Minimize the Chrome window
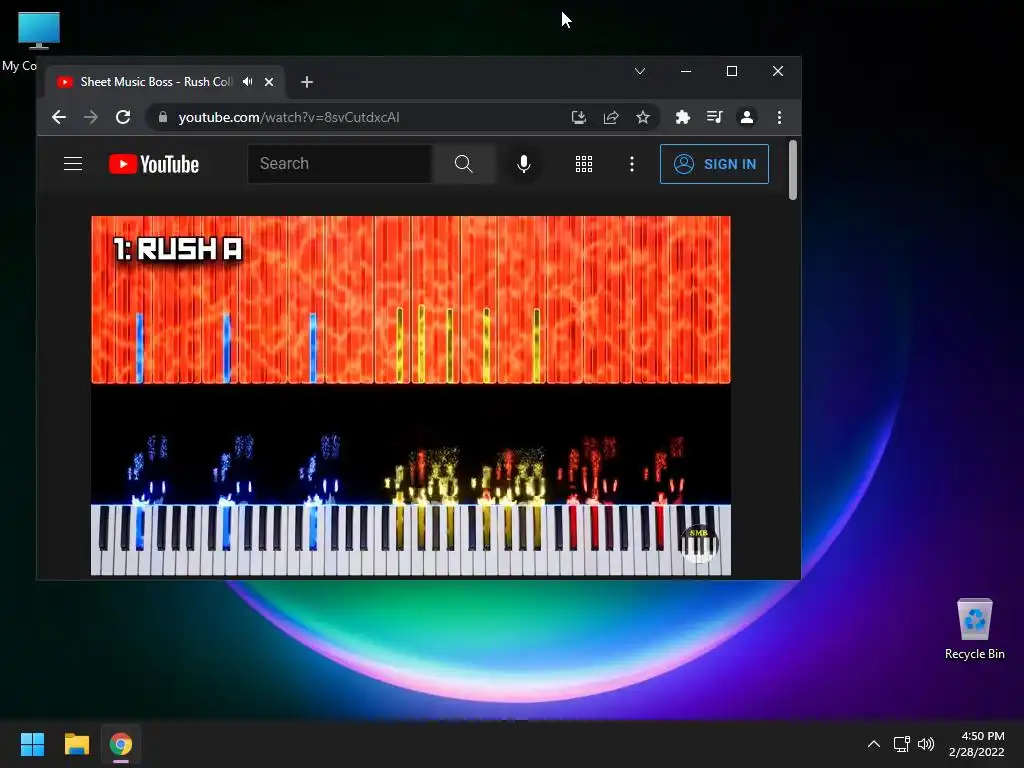1024x768 pixels. (x=686, y=71)
